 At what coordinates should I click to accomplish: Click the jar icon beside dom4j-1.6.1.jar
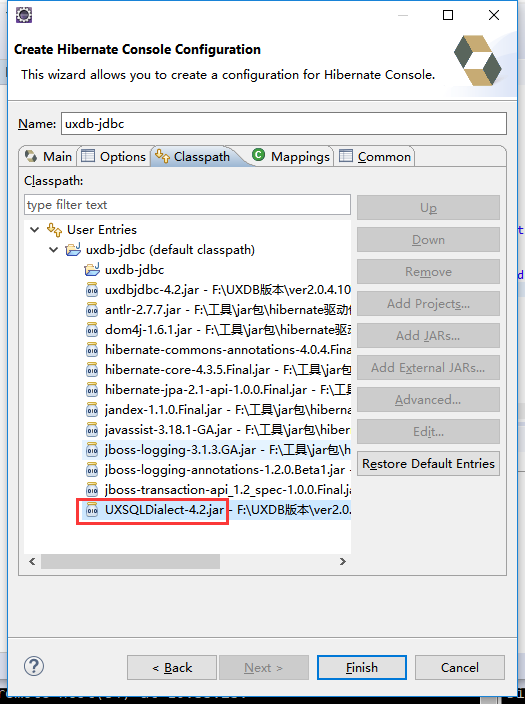[x=92, y=330]
